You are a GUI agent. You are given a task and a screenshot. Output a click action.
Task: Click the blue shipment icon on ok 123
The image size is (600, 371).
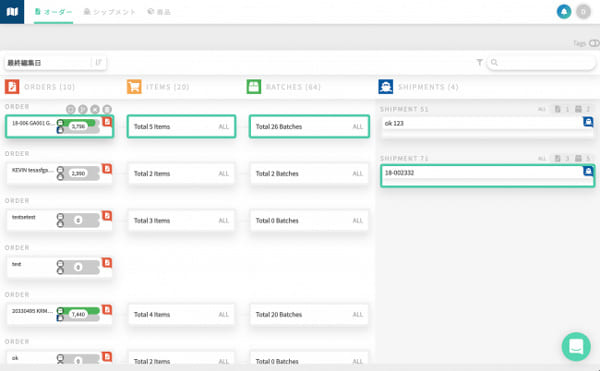pyautogui.click(x=588, y=122)
